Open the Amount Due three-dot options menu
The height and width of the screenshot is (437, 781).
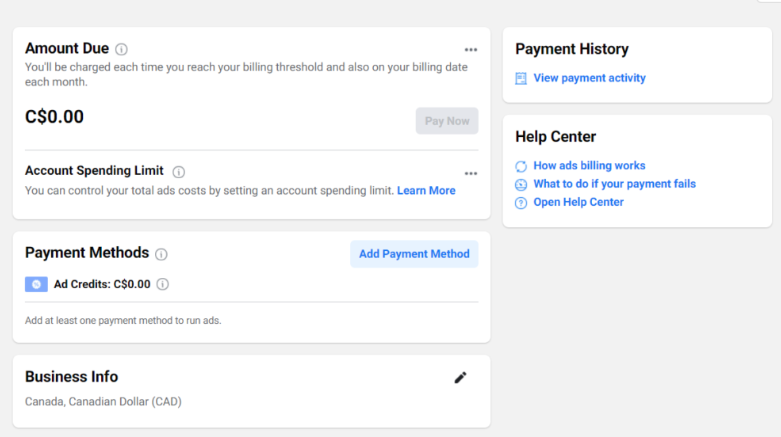[471, 50]
